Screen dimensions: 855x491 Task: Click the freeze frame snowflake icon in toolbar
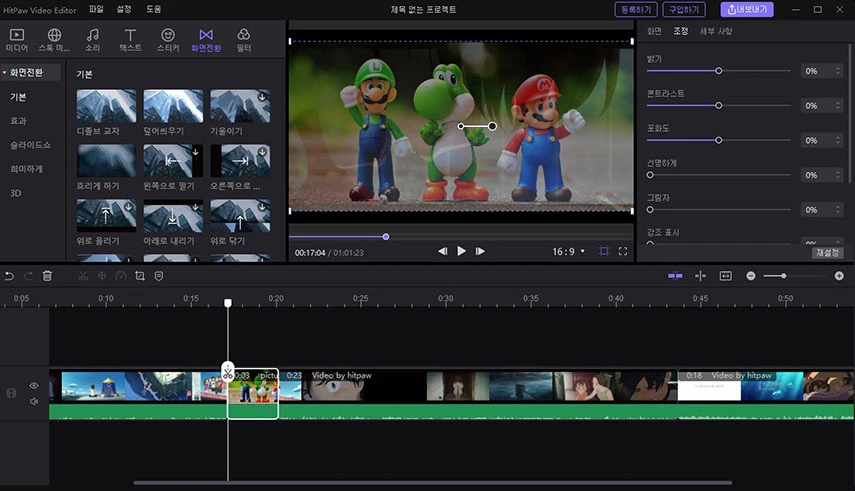[x=101, y=276]
